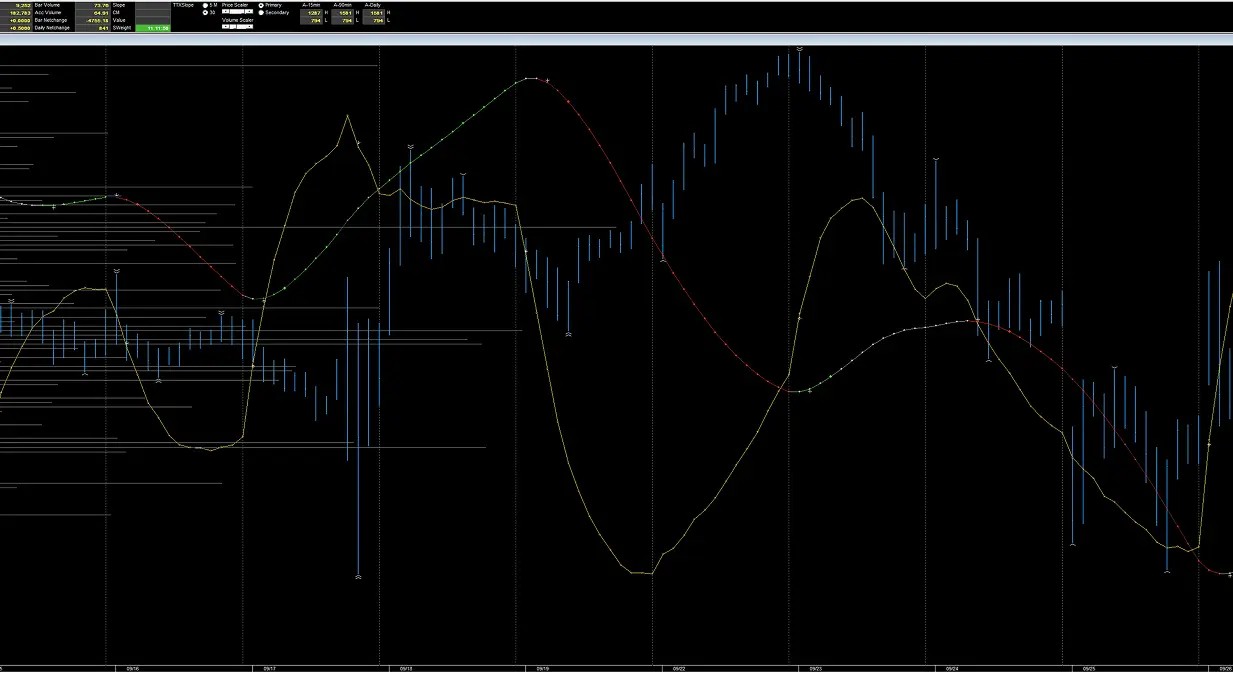
Task: Click the Price Scaler left arrow
Action: (x=226, y=12)
